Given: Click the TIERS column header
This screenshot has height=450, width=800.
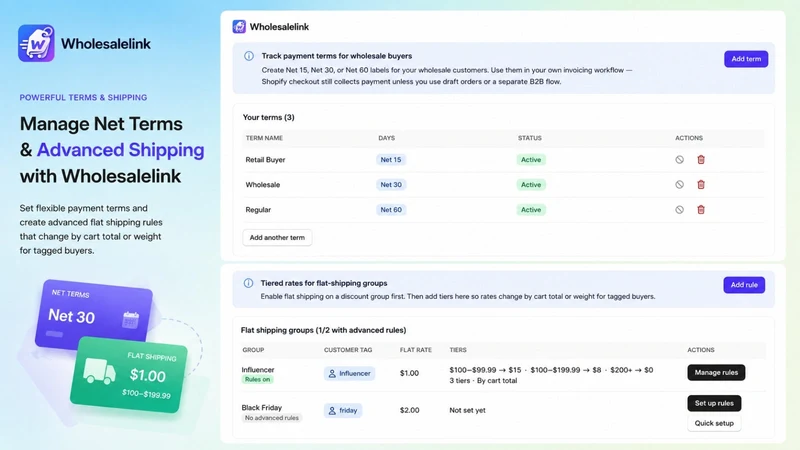Looking at the screenshot, I should click(x=458, y=350).
